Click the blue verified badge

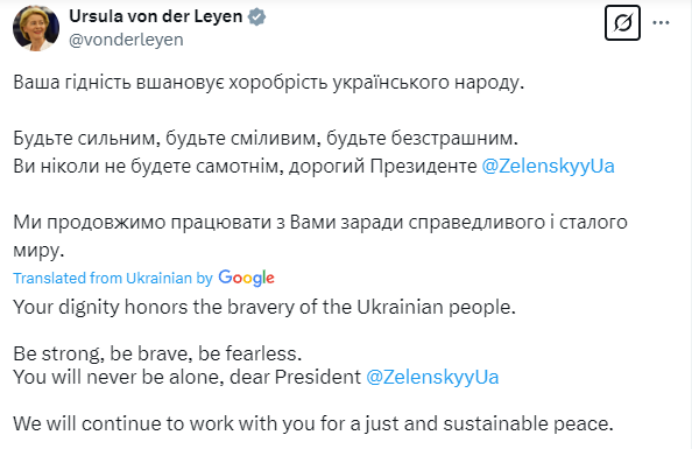click(257, 17)
